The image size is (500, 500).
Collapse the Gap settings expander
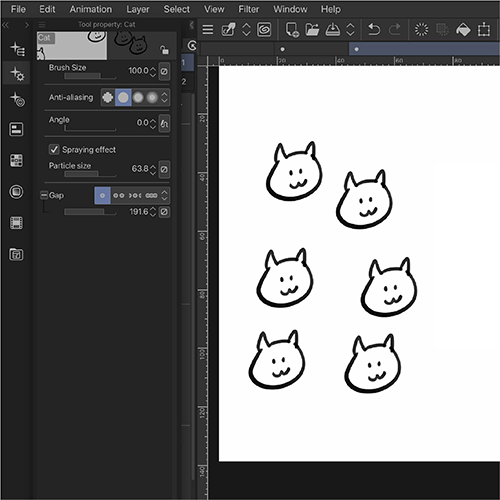click(44, 195)
